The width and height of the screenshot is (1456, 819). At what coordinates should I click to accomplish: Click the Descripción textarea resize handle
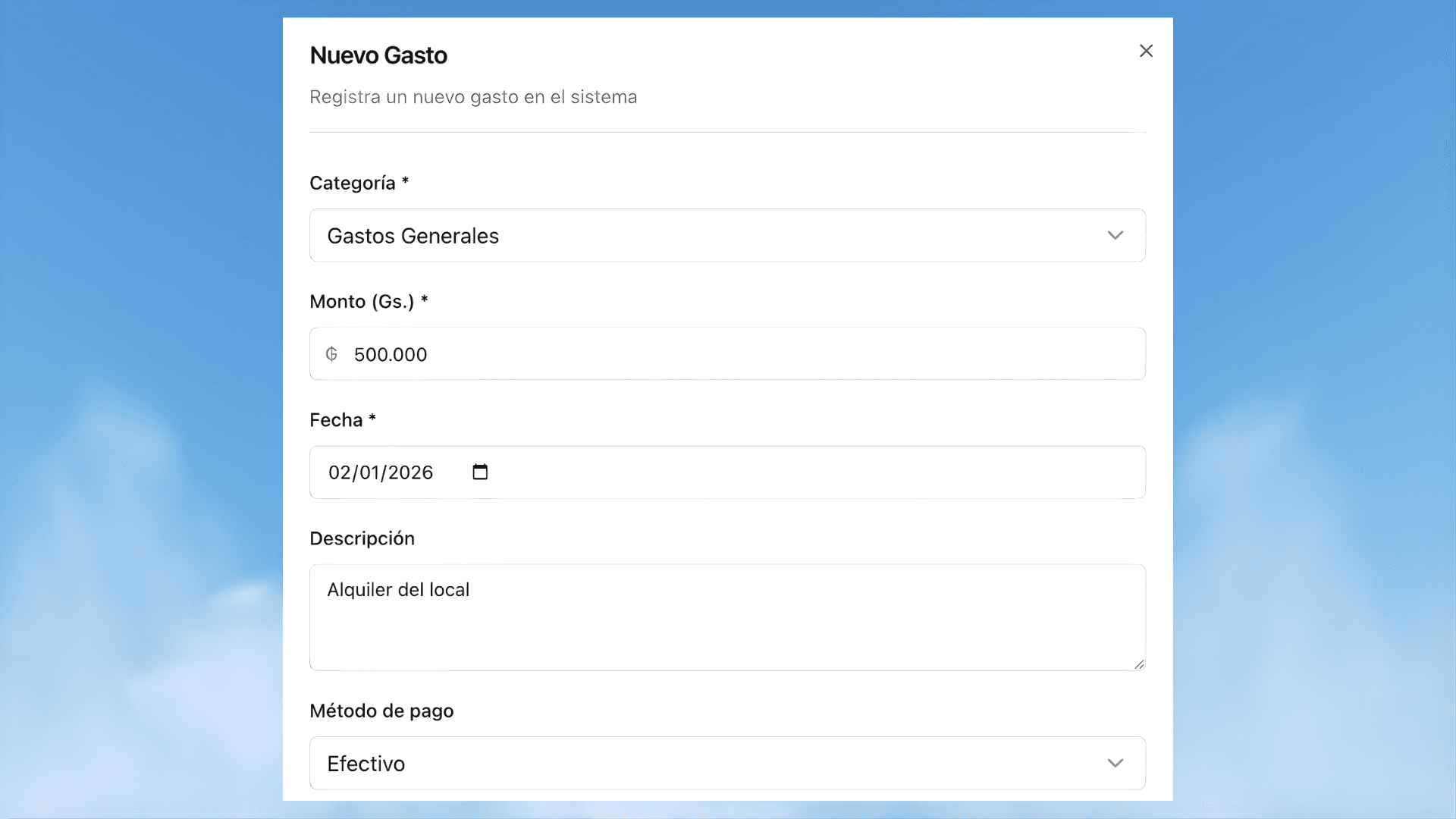click(x=1139, y=664)
